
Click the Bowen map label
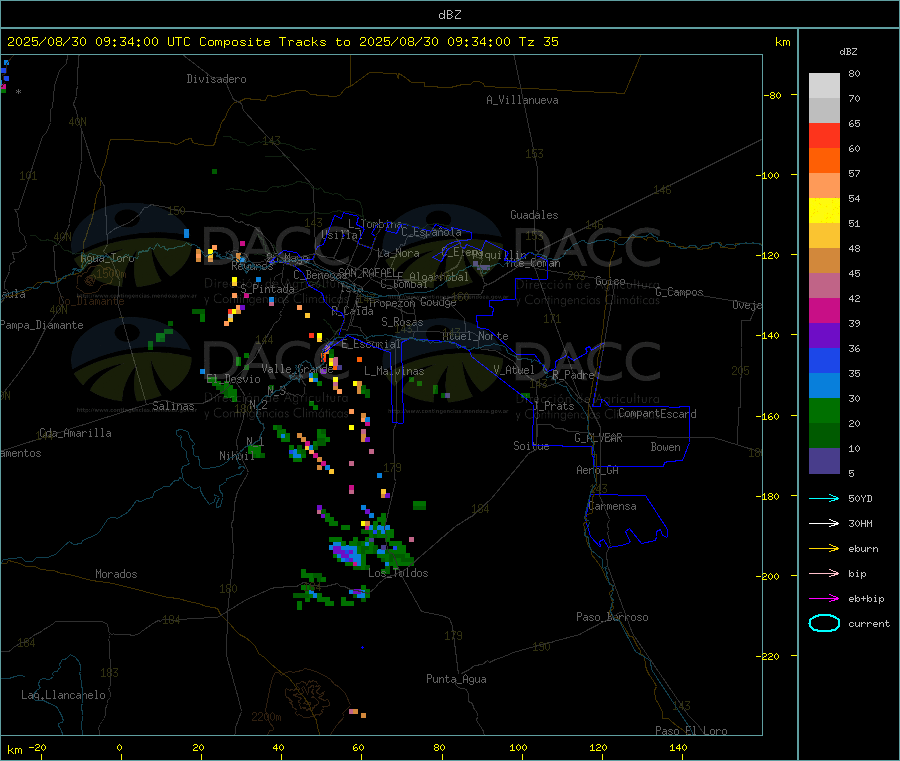pos(666,447)
